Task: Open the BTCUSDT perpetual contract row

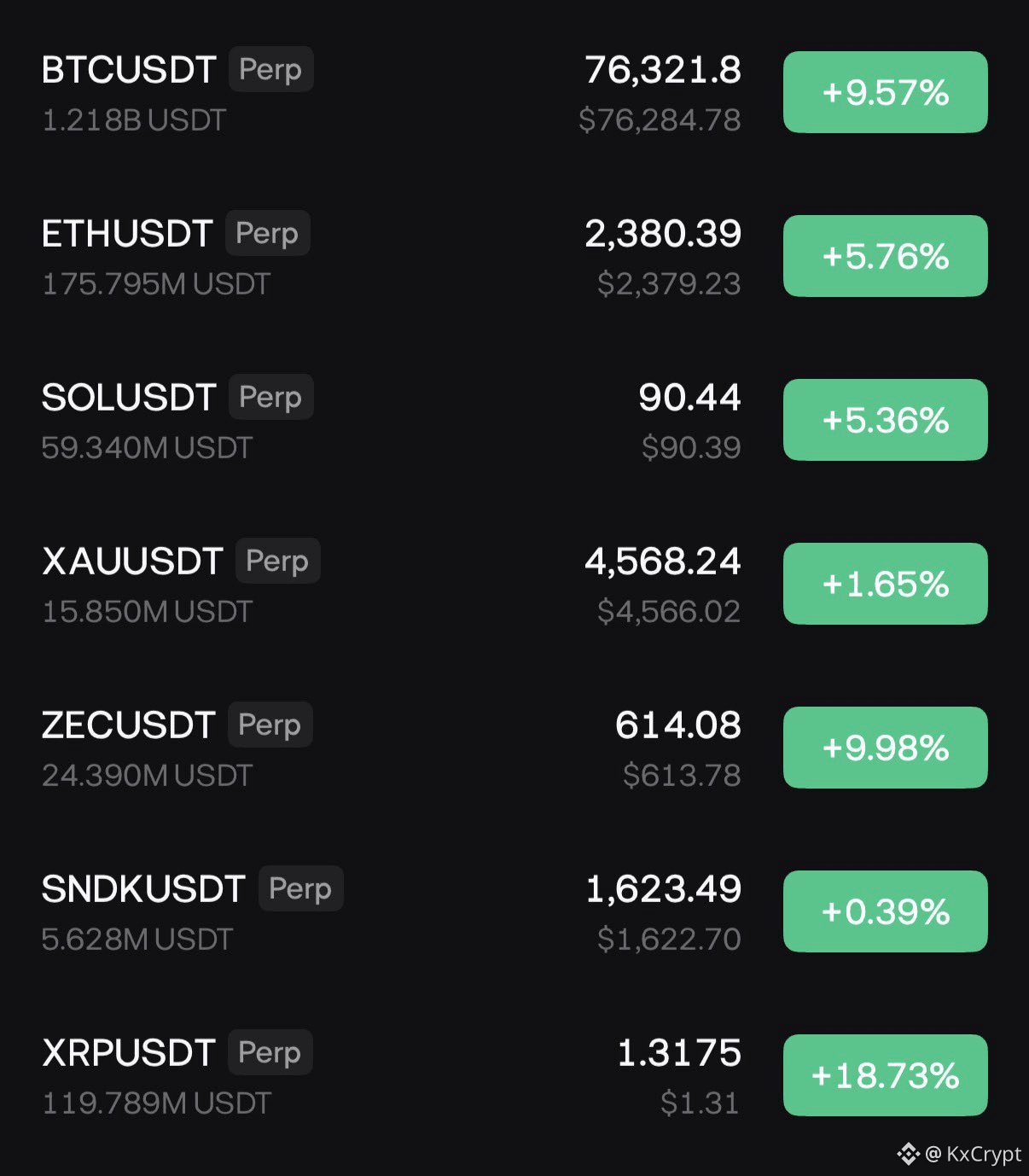Action: (514, 92)
